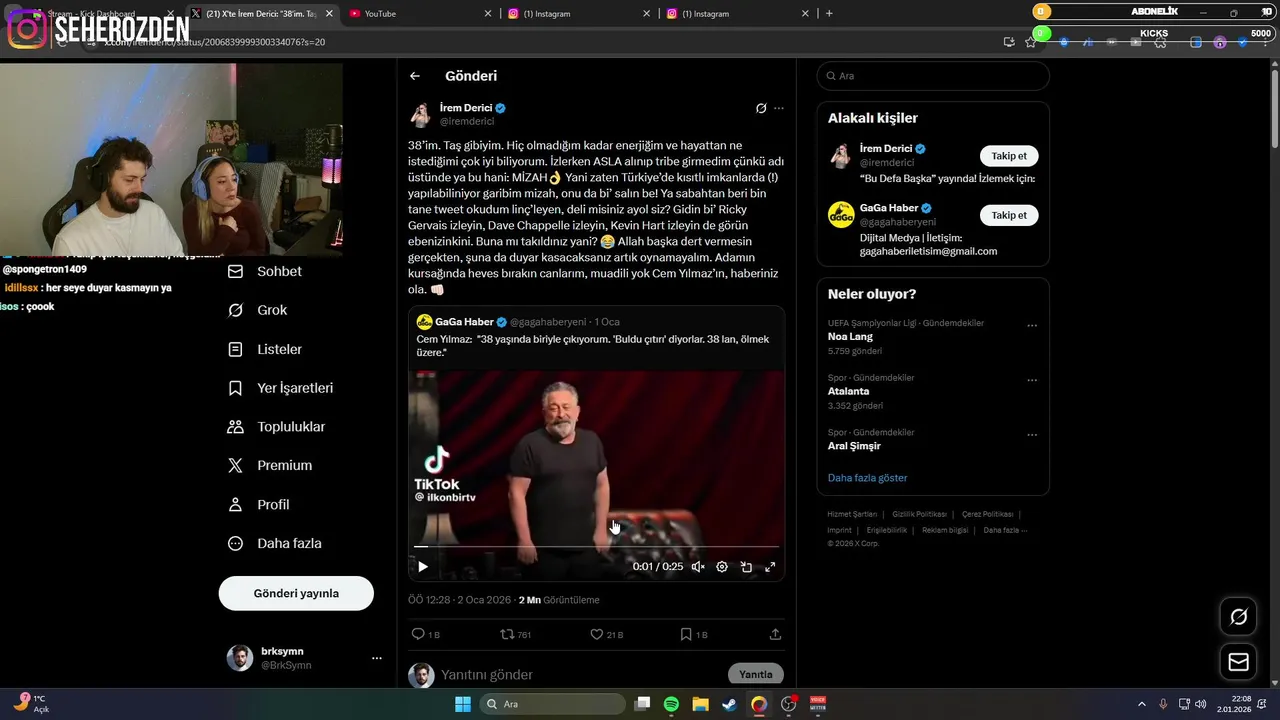Click GaGa Haber quoted post avatar

tap(424, 322)
